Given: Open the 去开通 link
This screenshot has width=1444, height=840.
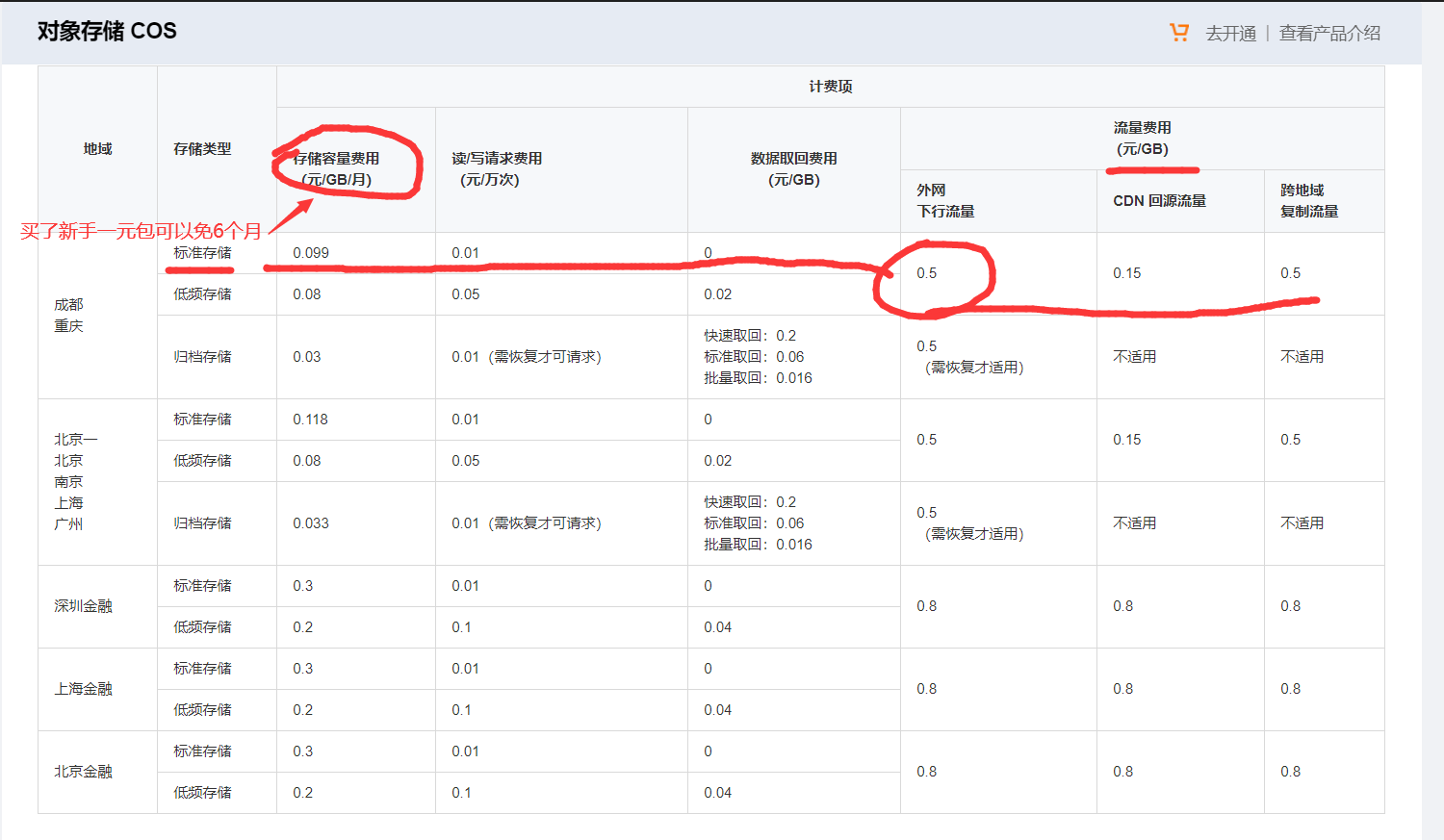Looking at the screenshot, I should coord(1231,34).
